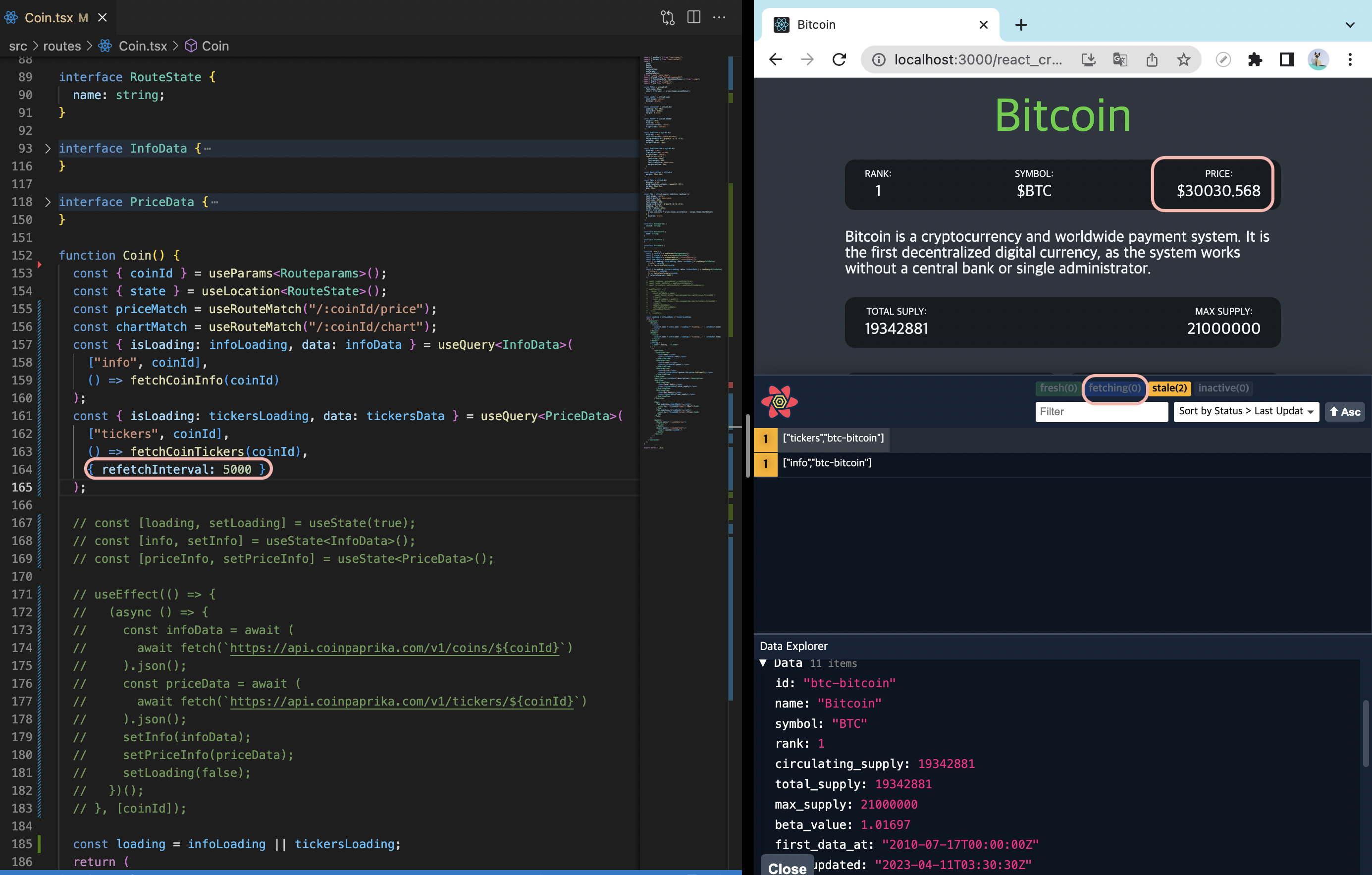The width and height of the screenshot is (1372, 875).
Task: Select the Coin.tsx editor tab
Action: pyautogui.click(x=49, y=18)
